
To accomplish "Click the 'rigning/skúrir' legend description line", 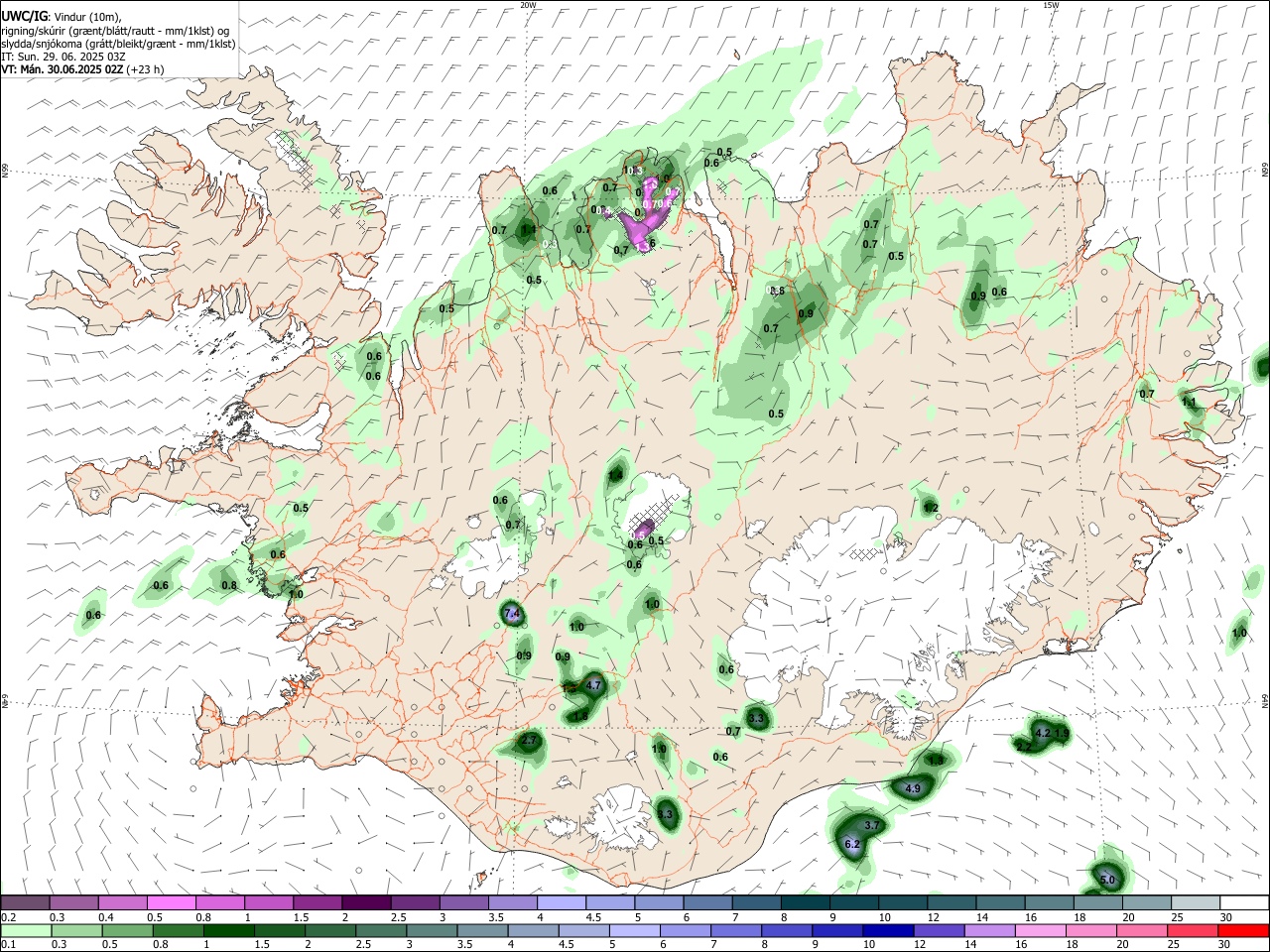I will pos(115,31).
